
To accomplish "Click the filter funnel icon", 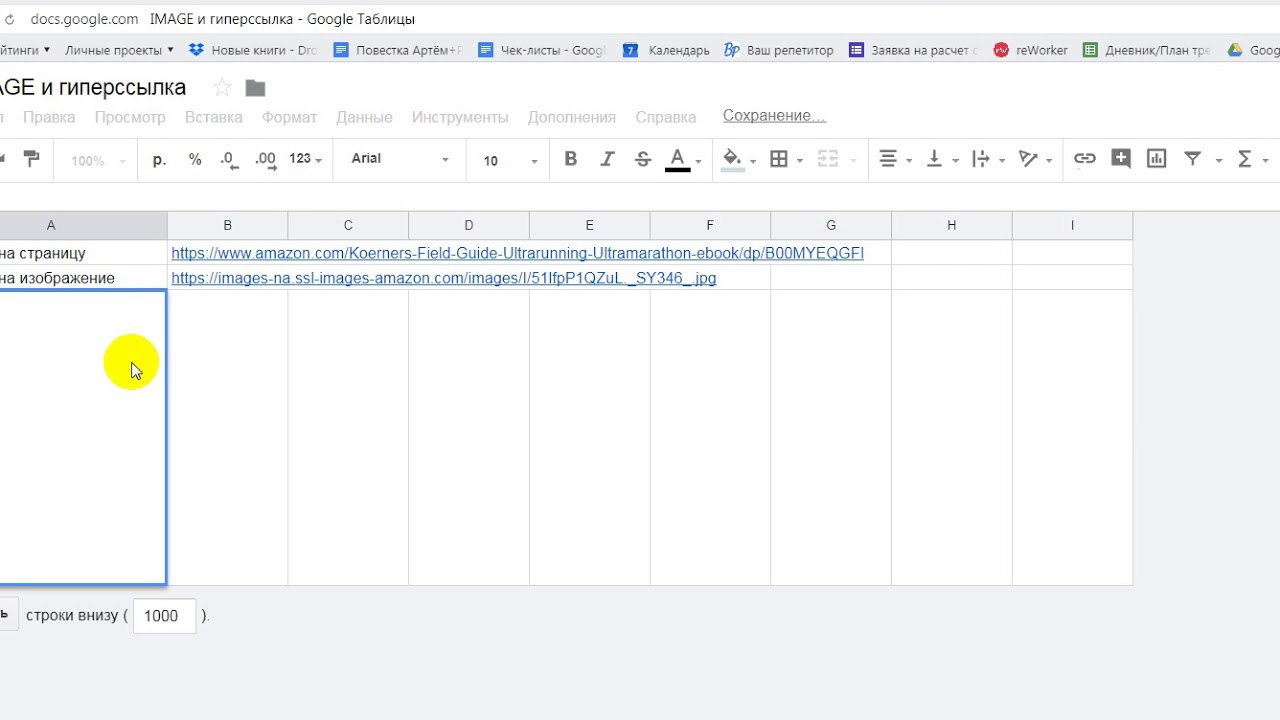I will coord(1192,159).
